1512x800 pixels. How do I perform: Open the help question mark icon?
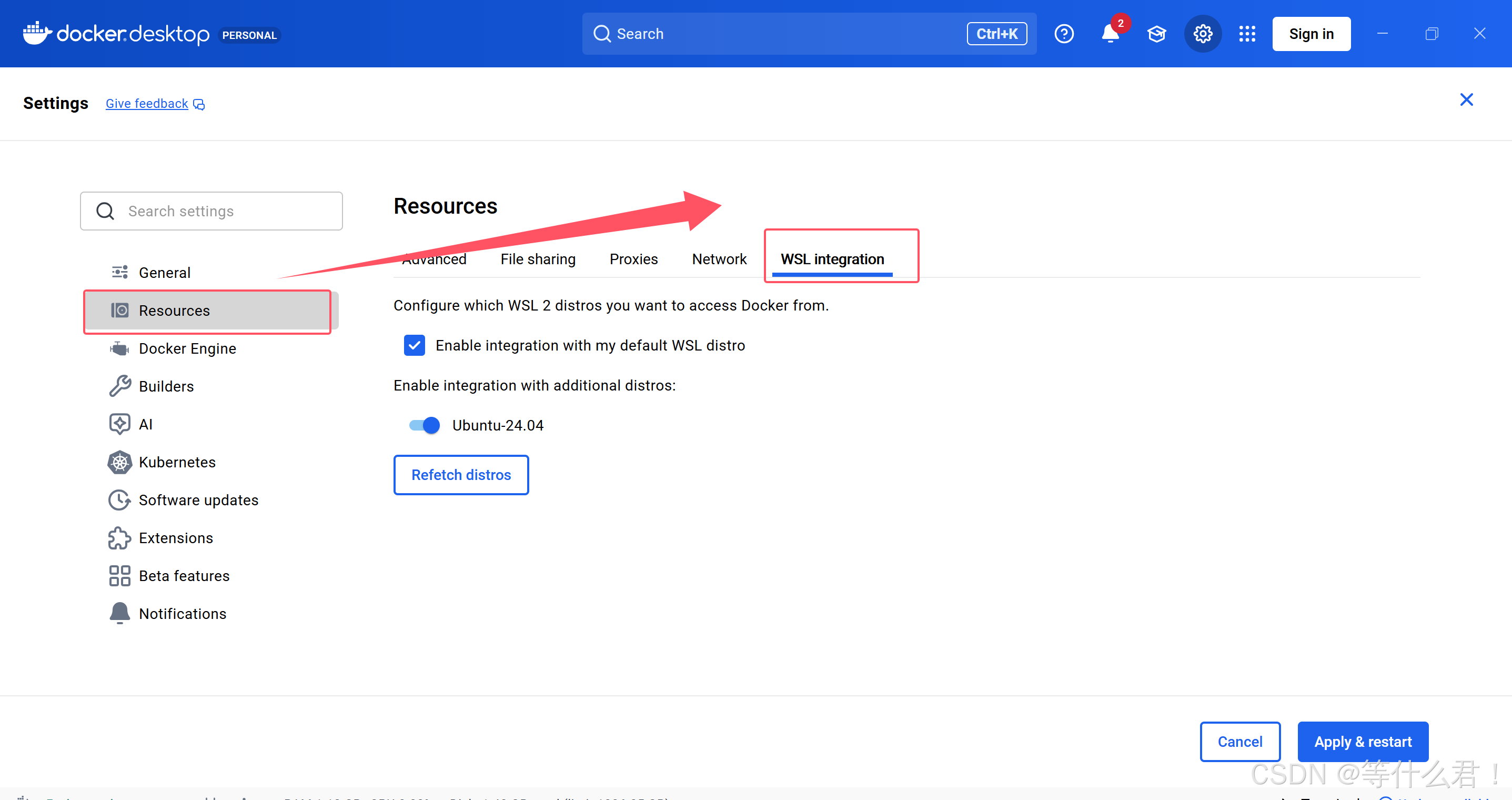1064,34
